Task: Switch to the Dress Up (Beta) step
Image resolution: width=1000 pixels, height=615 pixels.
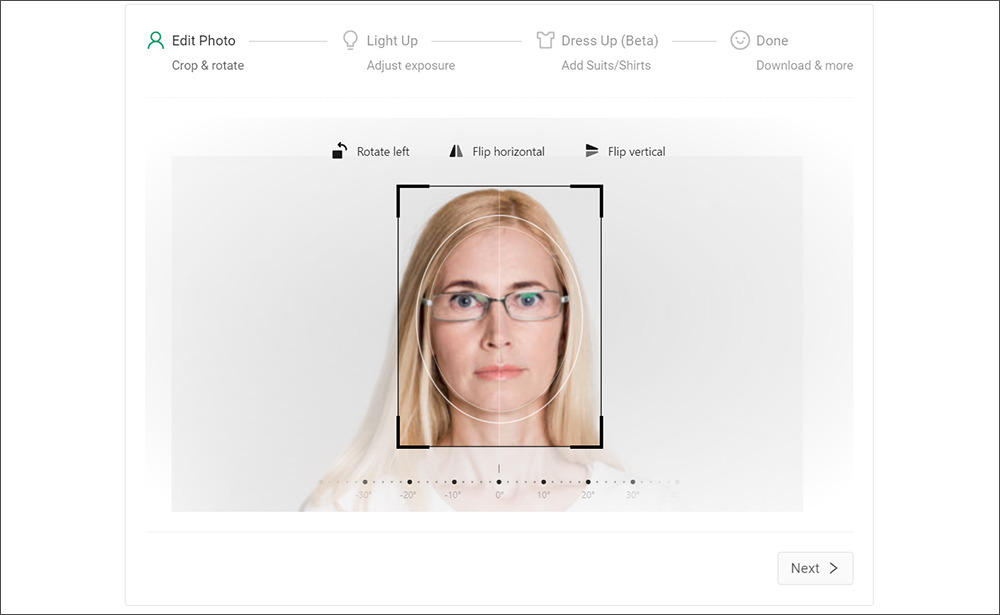Action: pyautogui.click(x=608, y=40)
